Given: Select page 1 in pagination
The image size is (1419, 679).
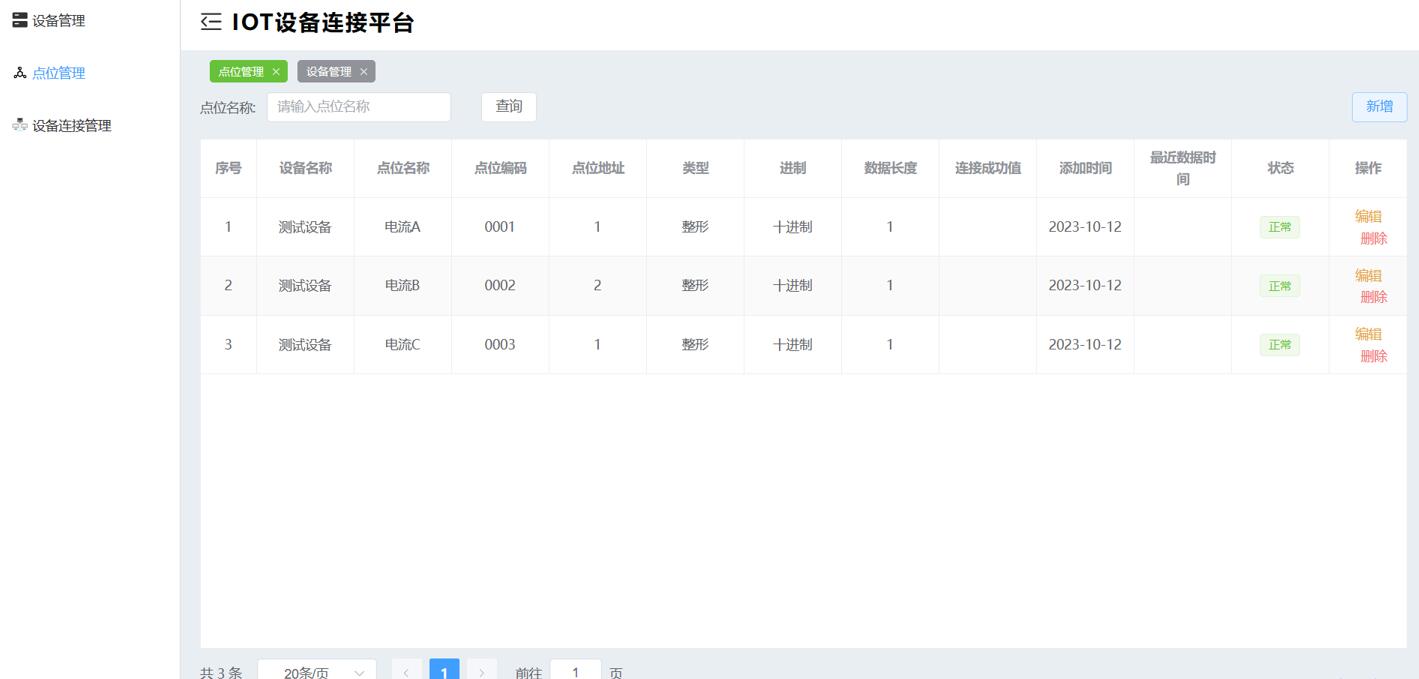Looking at the screenshot, I should 444,671.
